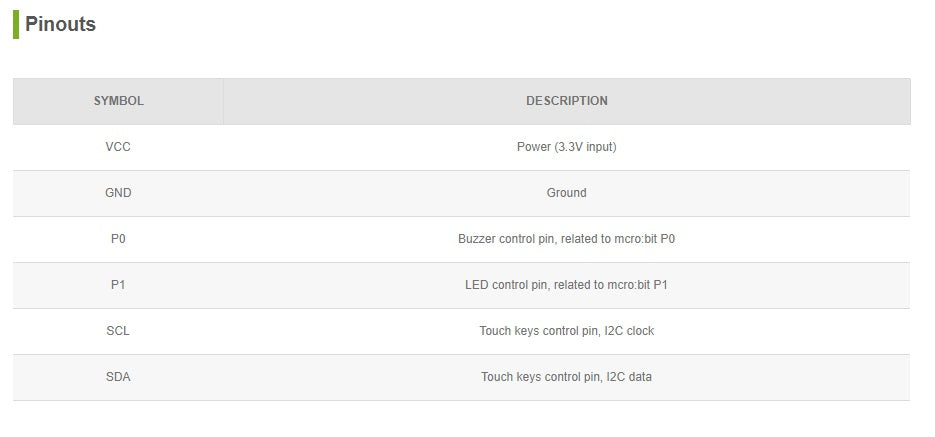This screenshot has height=437, width=935.
Task: Click the 'I2C data' text
Action: [x=629, y=377]
